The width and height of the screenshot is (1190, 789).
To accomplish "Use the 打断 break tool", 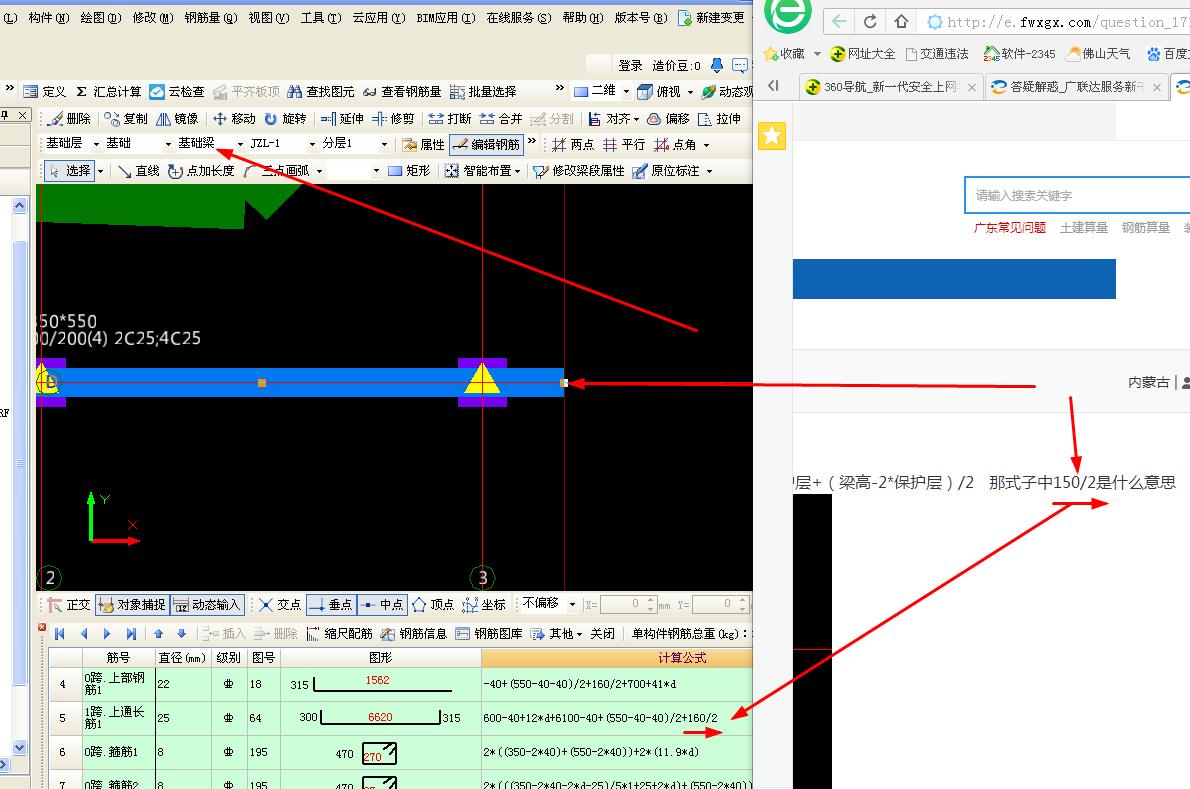I will click(x=450, y=119).
